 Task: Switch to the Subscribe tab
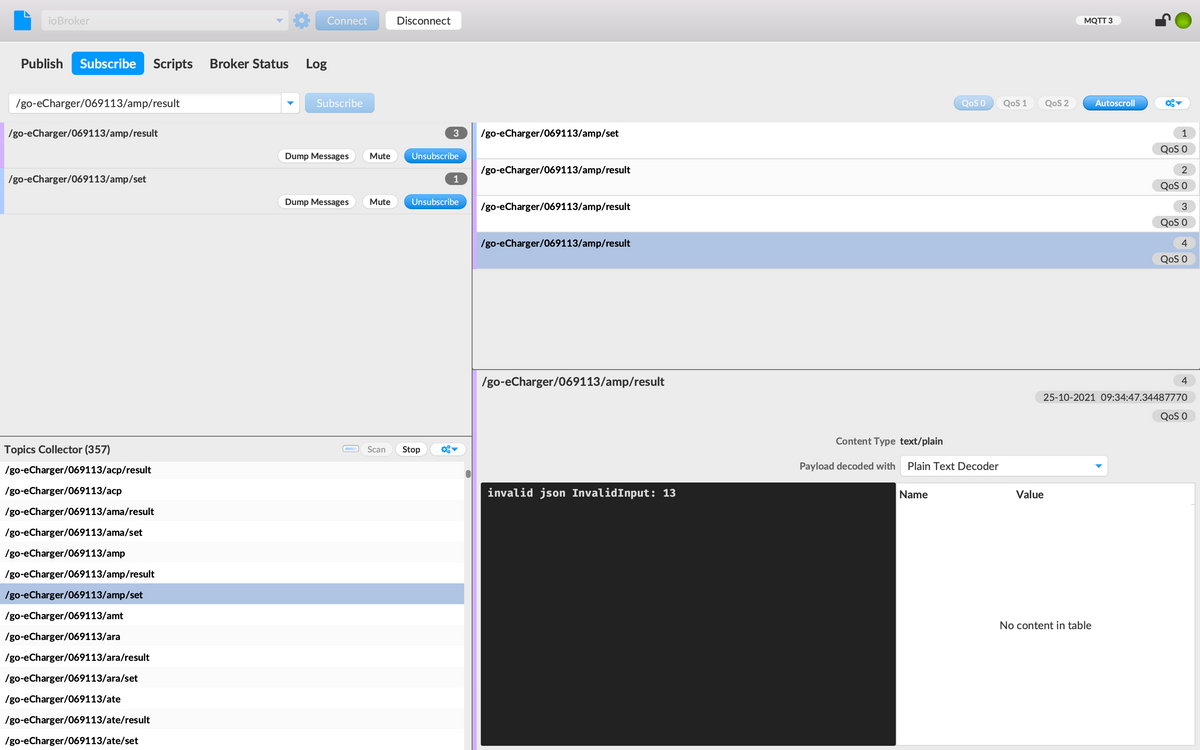click(x=108, y=63)
